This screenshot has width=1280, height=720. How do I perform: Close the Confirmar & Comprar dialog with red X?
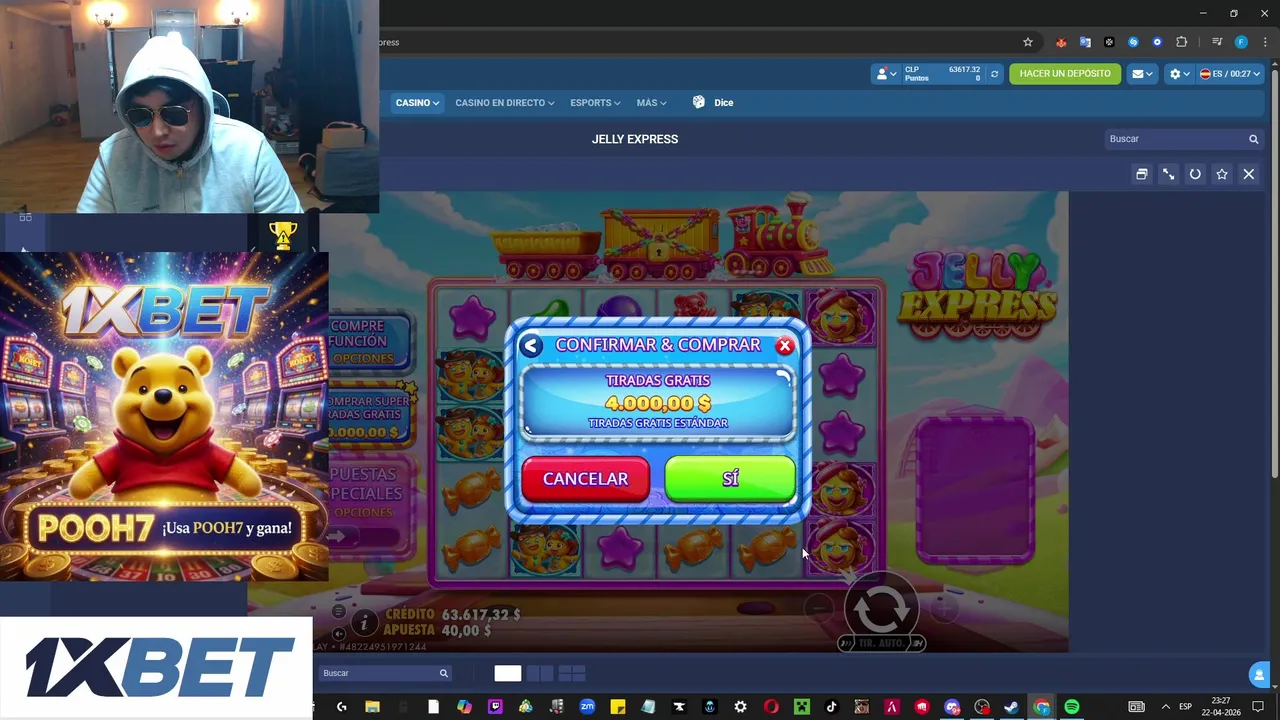pyautogui.click(x=785, y=345)
